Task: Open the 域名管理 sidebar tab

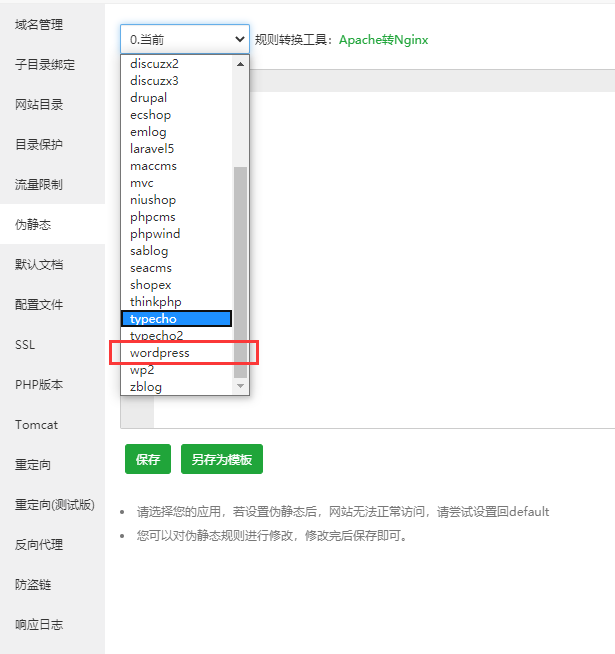Action: (x=53, y=25)
